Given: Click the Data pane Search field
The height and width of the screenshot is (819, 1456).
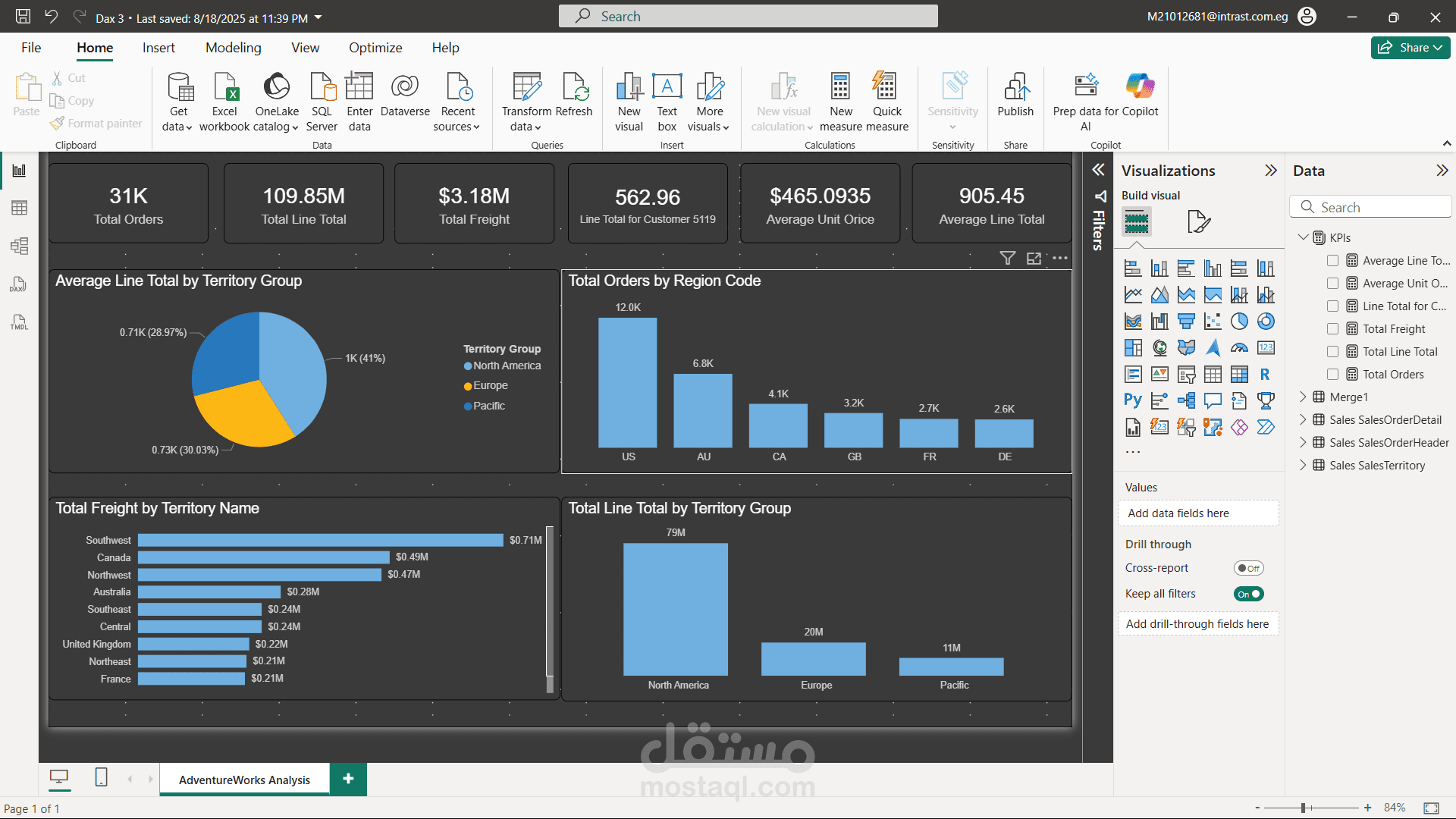Looking at the screenshot, I should pos(1370,207).
